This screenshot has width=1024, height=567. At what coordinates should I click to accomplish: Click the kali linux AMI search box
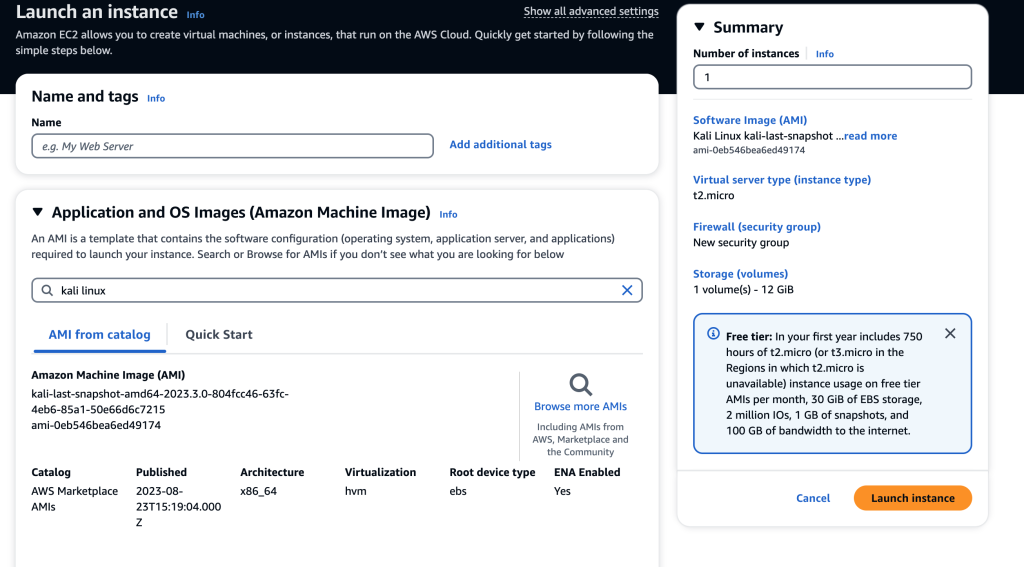pyautogui.click(x=337, y=290)
